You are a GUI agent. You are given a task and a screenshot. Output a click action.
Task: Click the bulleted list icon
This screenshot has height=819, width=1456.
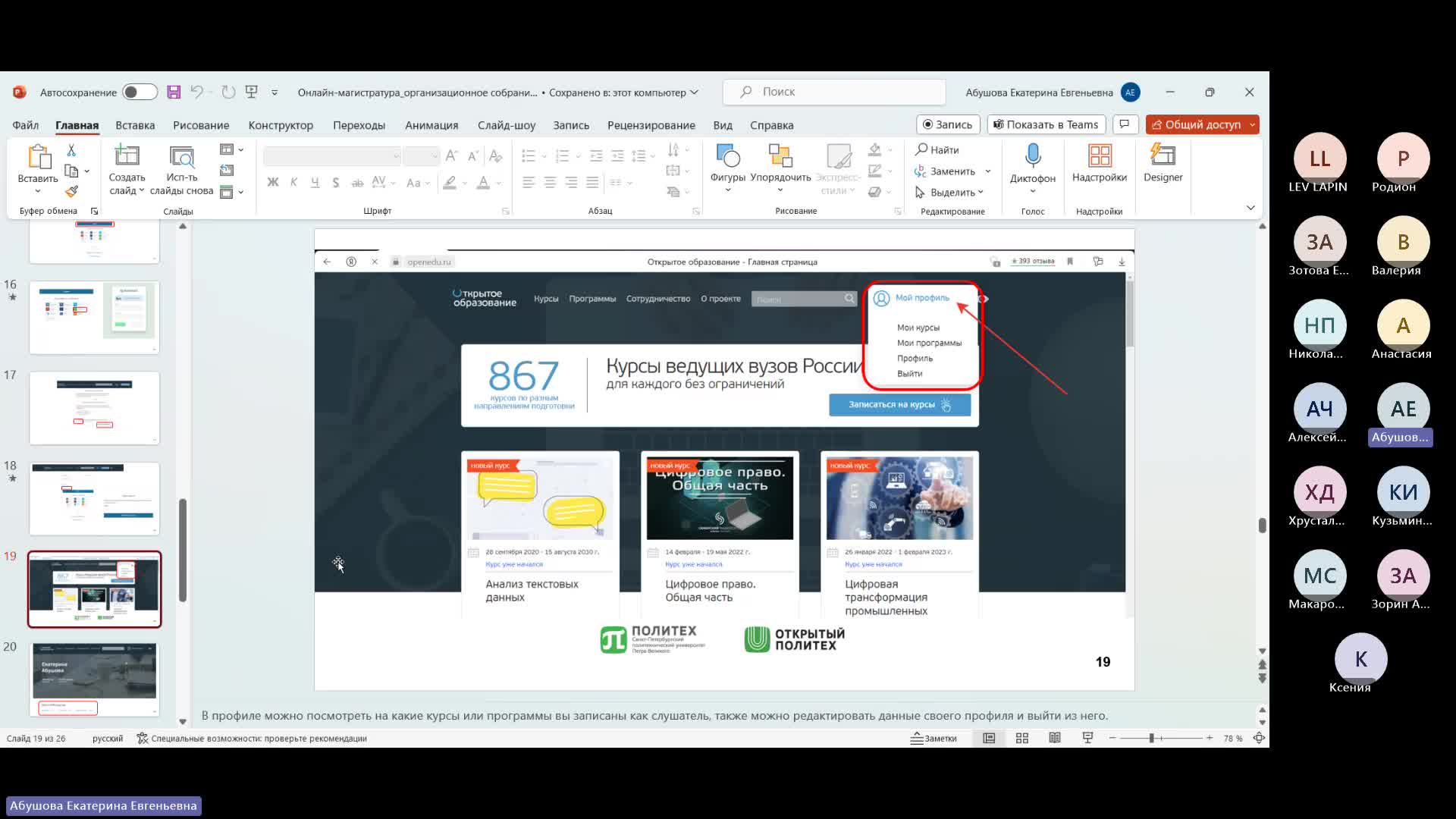pyautogui.click(x=529, y=155)
